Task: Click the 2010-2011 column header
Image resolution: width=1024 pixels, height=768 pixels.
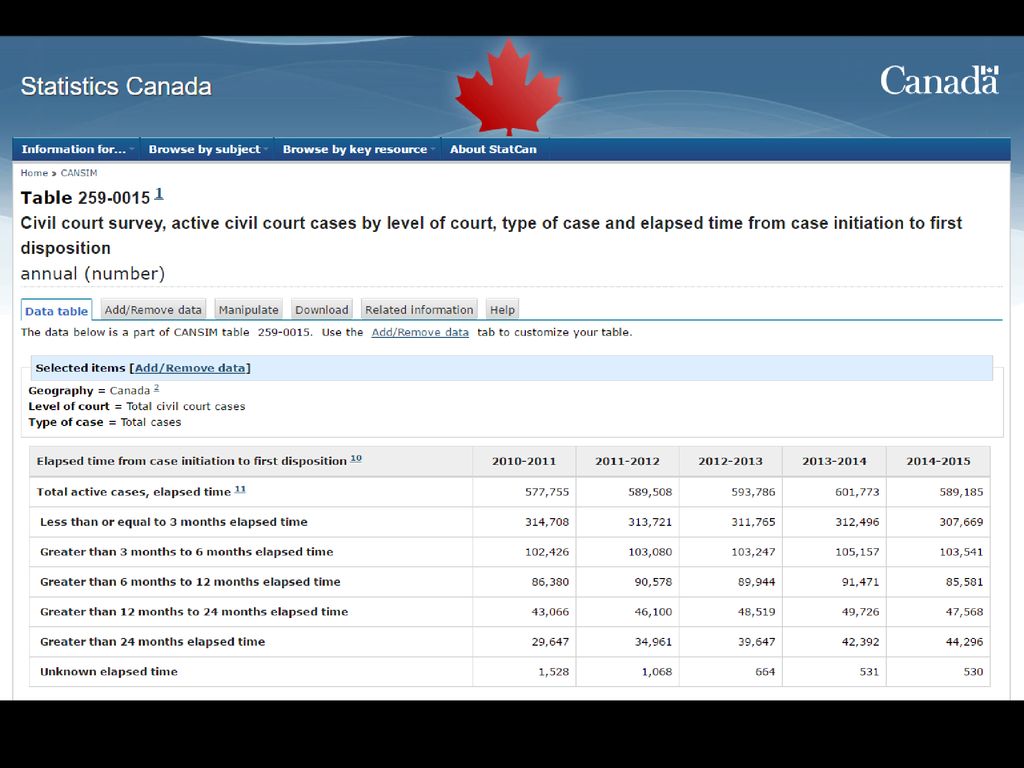Action: [x=524, y=461]
